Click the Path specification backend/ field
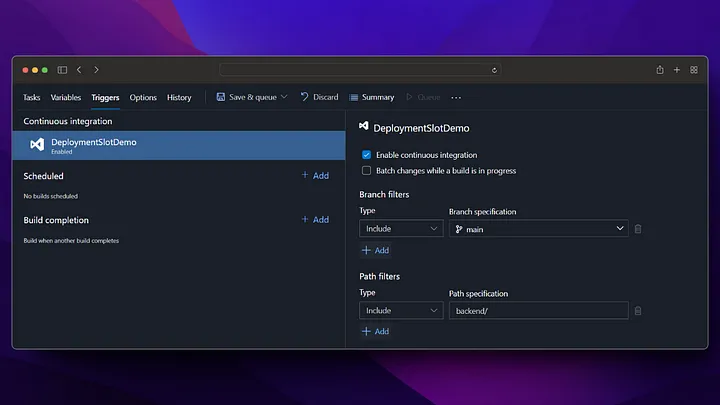720x405 pixels. tap(539, 310)
